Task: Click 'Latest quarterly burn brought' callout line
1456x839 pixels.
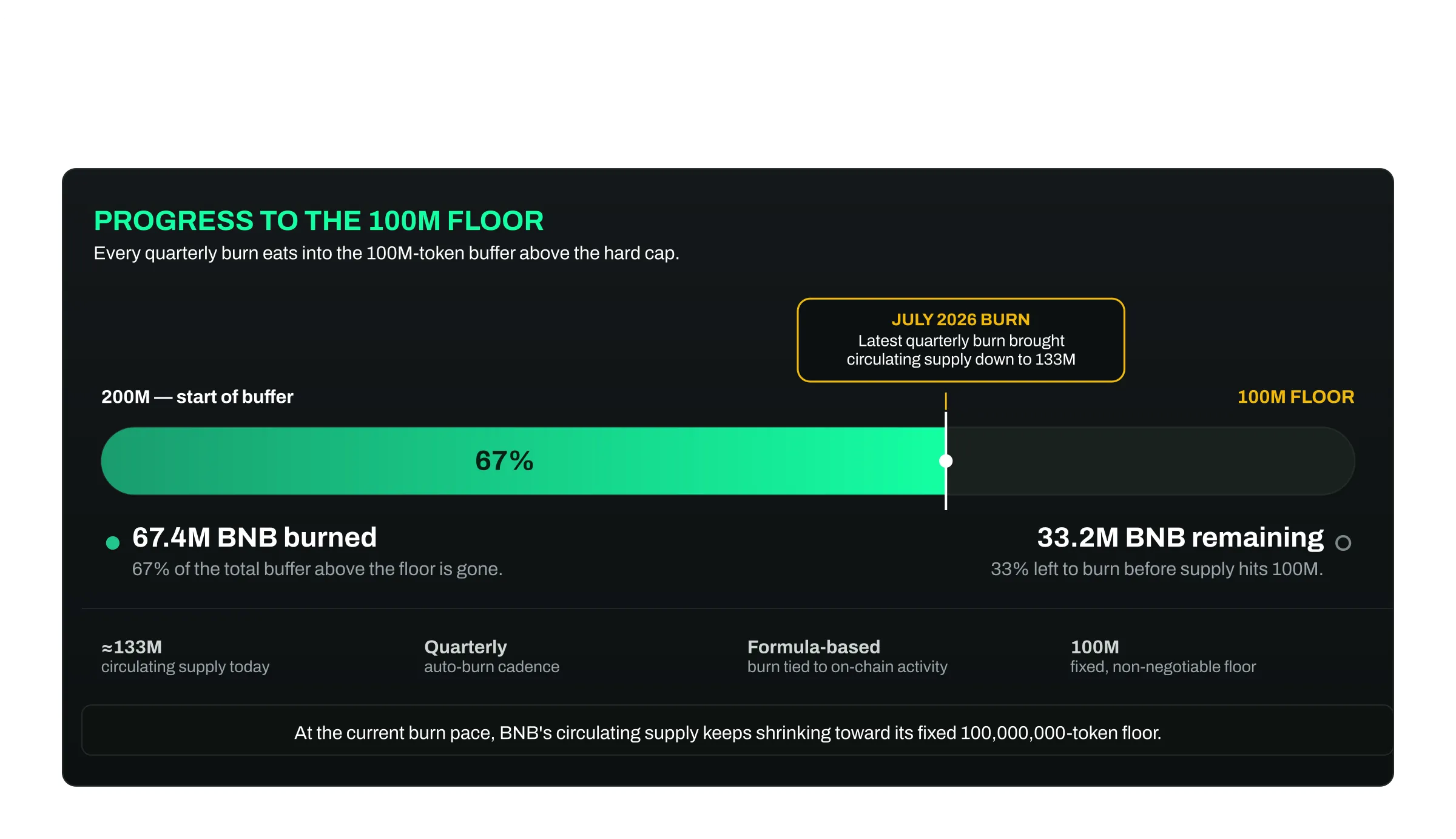Action: click(x=961, y=341)
